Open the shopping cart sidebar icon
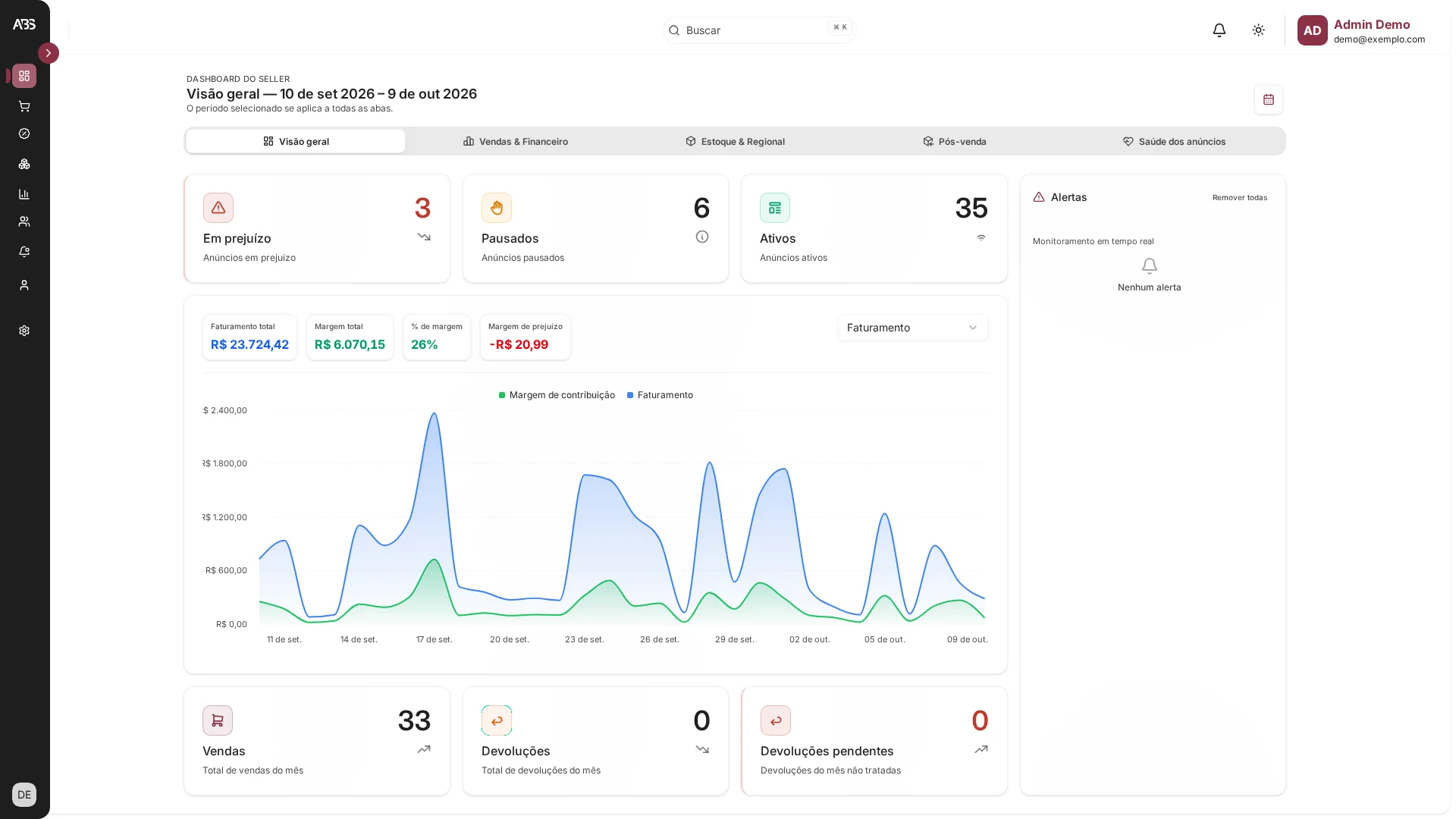Image resolution: width=1456 pixels, height=819 pixels. tap(24, 106)
